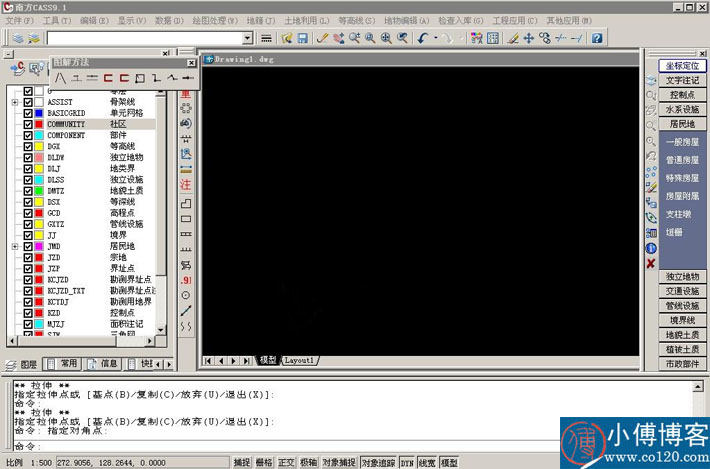Click magenta color swatch of JMD layer
The height and width of the screenshot is (469, 710).
coord(39,246)
